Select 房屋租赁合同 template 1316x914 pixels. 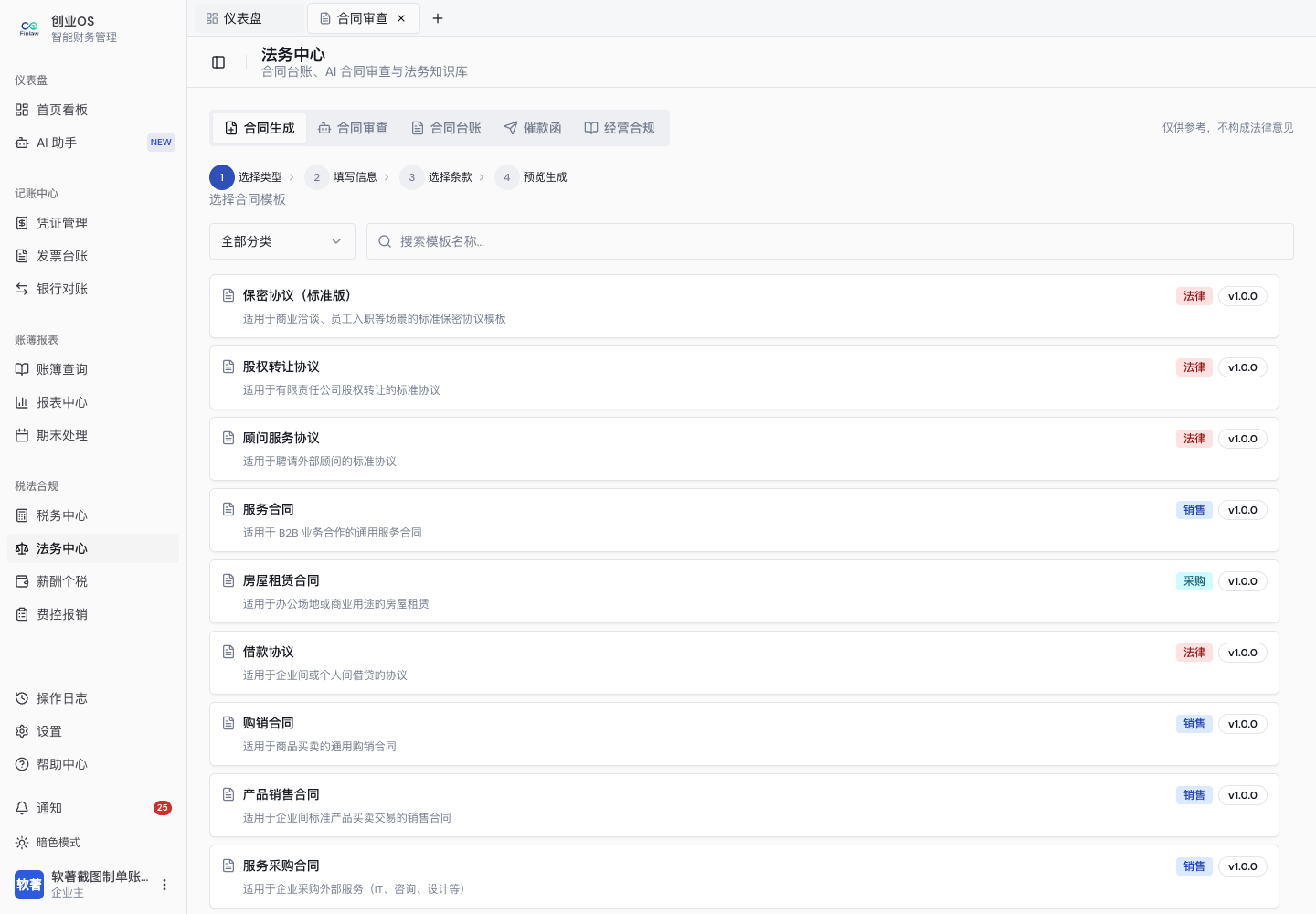(x=744, y=591)
